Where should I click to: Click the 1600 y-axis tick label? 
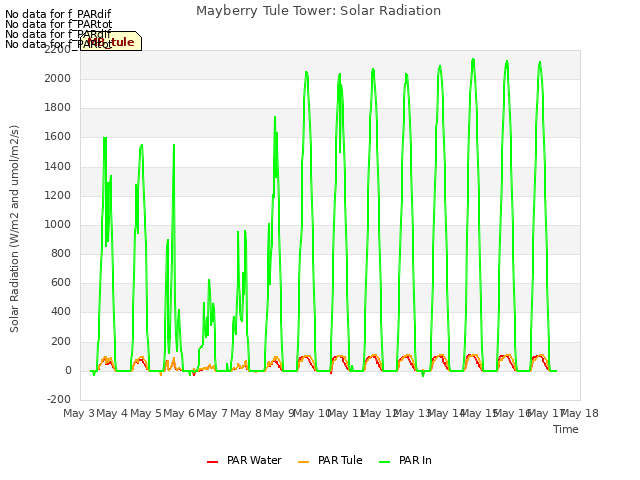pyautogui.click(x=58, y=137)
